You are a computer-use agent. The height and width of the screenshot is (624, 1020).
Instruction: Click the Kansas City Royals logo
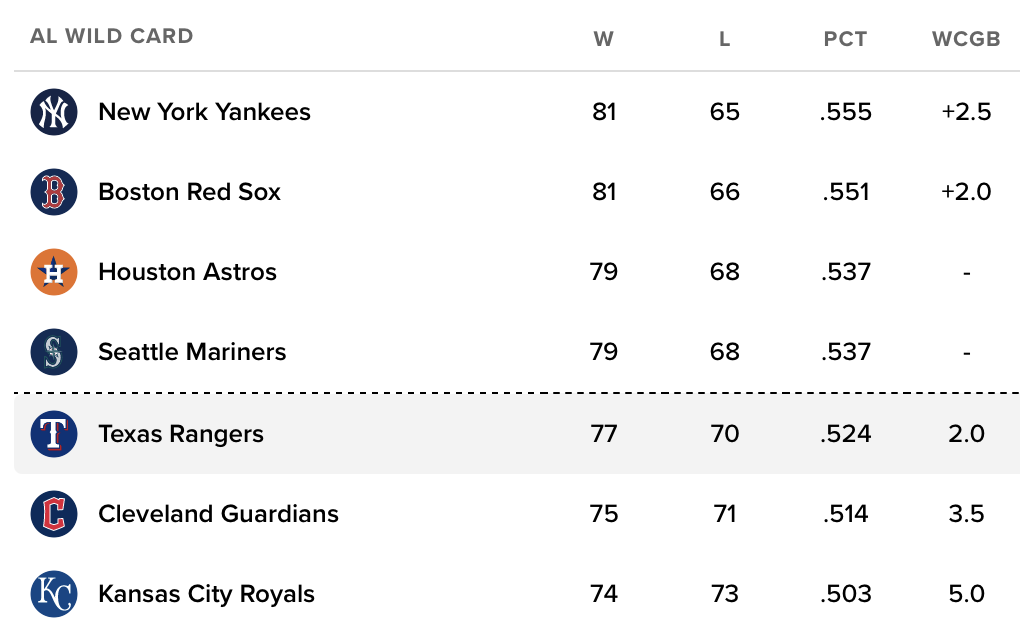pyautogui.click(x=54, y=594)
